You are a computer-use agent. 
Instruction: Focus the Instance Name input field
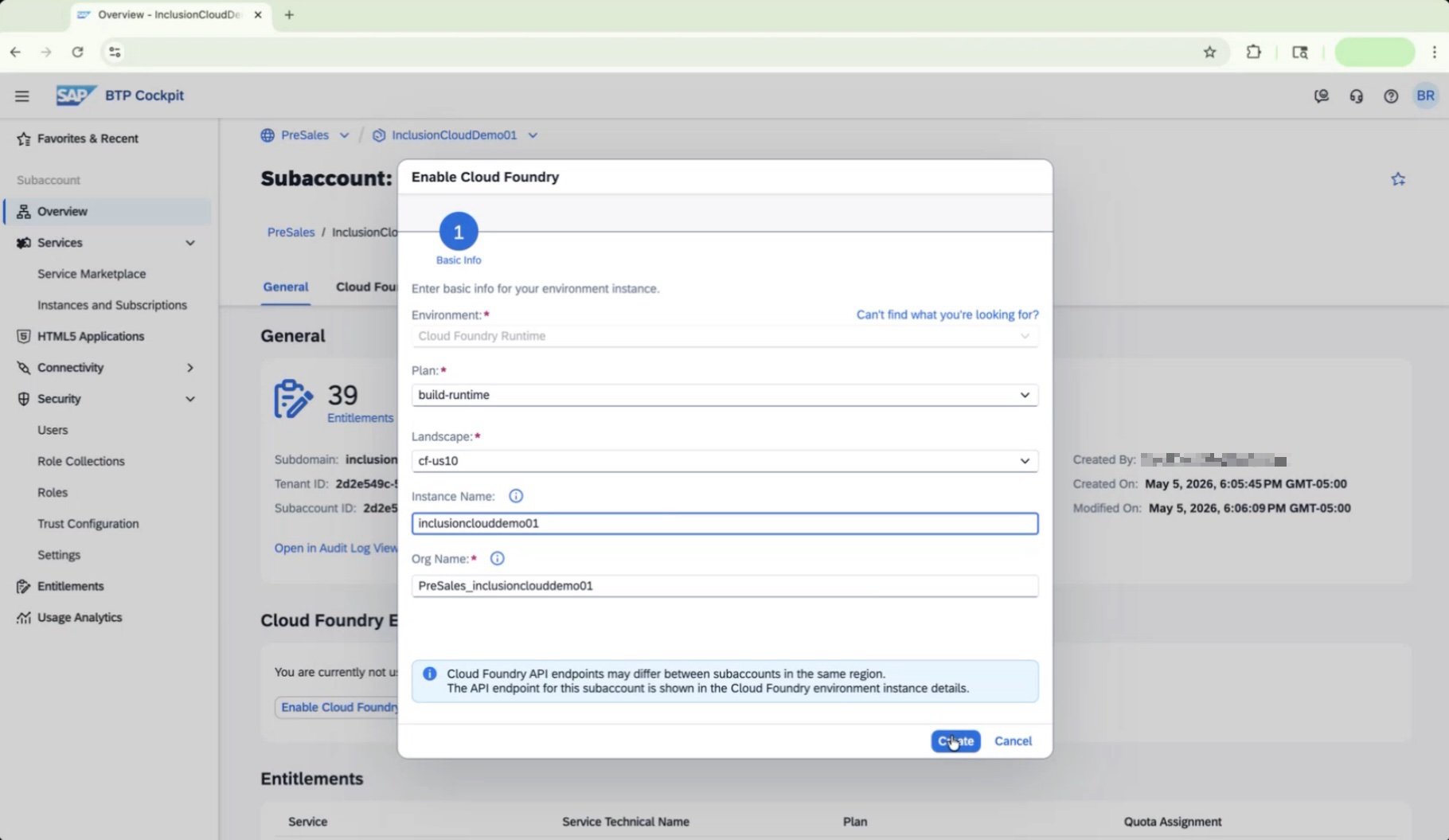pyautogui.click(x=724, y=523)
